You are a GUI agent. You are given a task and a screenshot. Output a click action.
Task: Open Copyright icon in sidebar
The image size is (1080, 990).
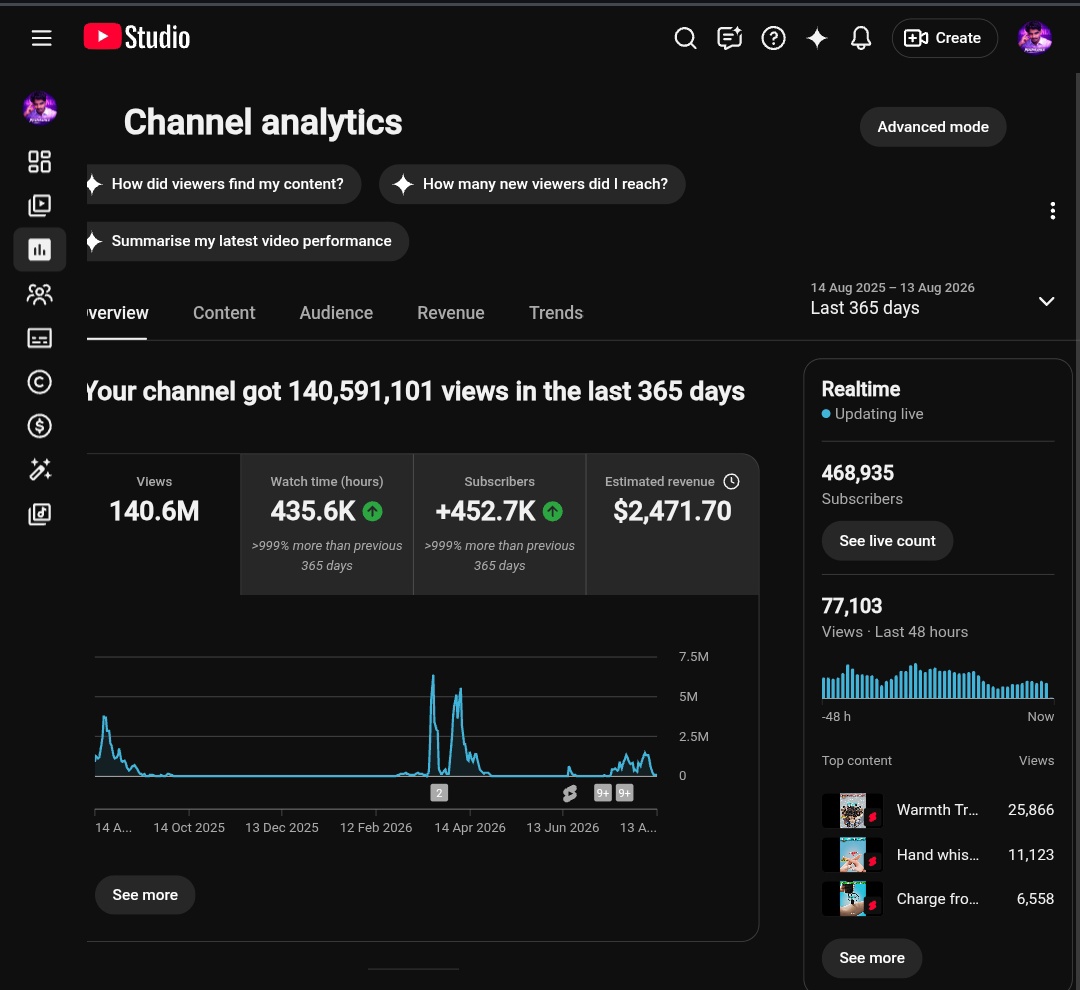click(39, 382)
